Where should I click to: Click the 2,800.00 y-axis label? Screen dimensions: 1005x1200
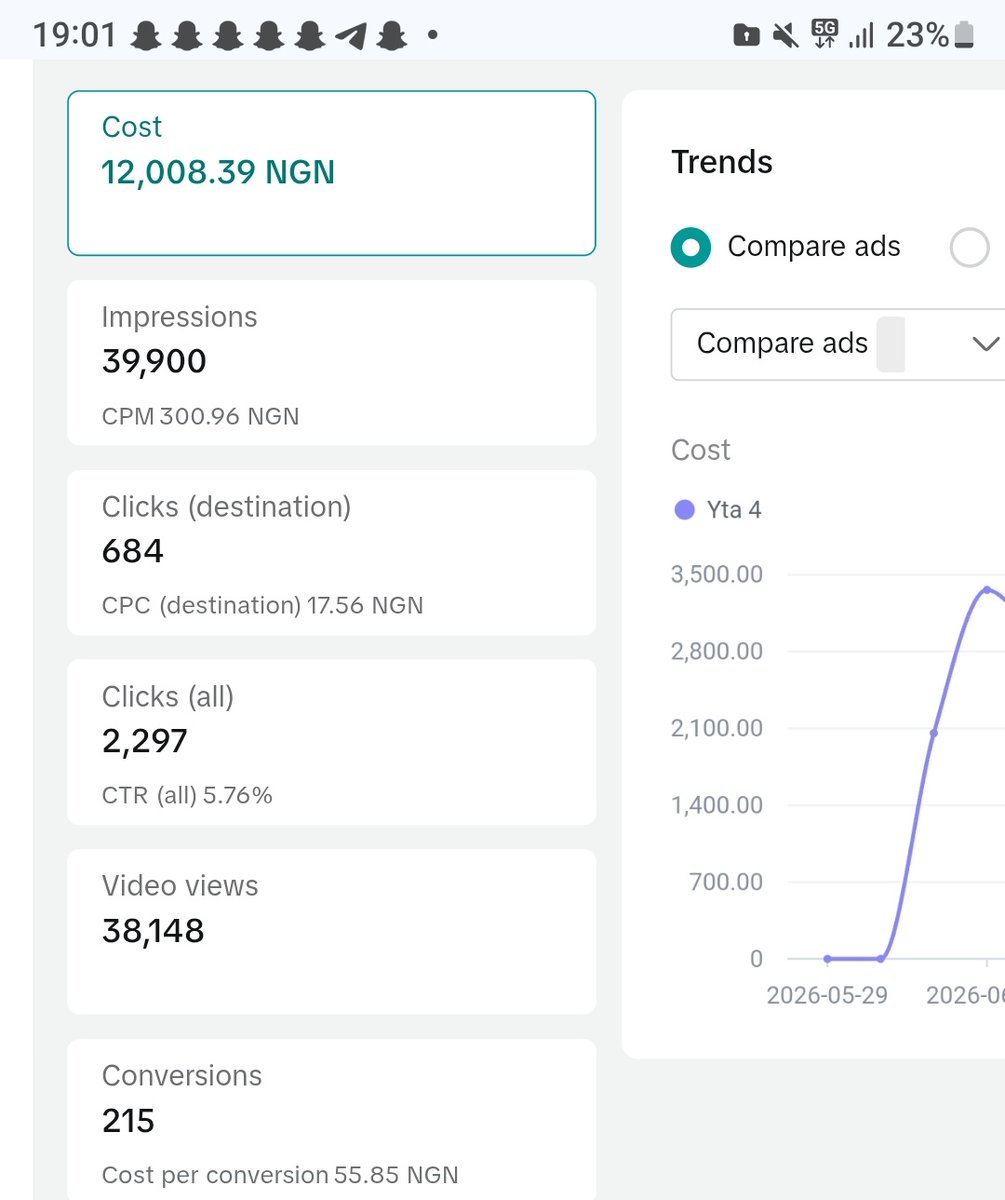[717, 651]
